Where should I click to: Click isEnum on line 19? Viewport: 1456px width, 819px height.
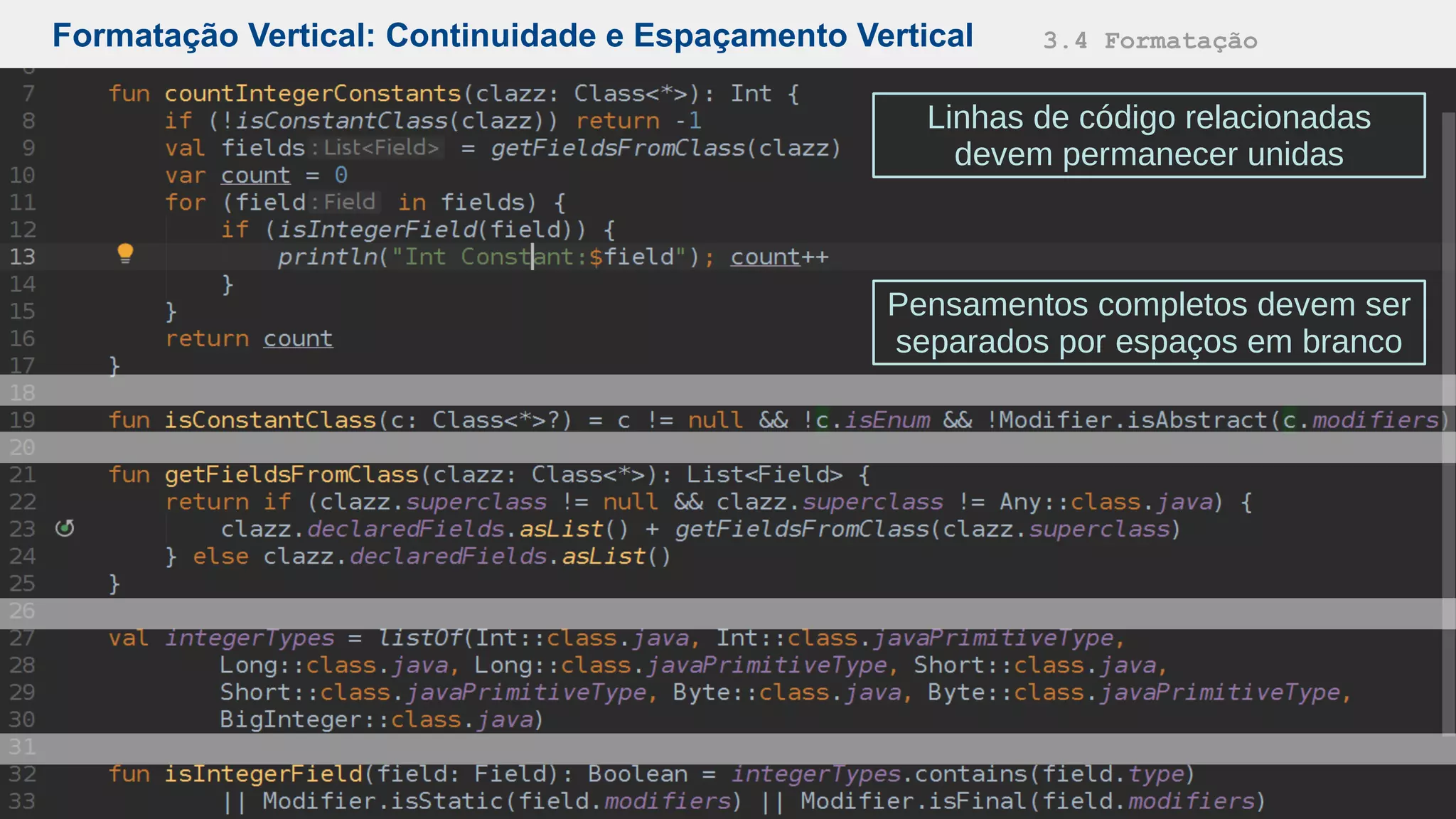tap(887, 420)
